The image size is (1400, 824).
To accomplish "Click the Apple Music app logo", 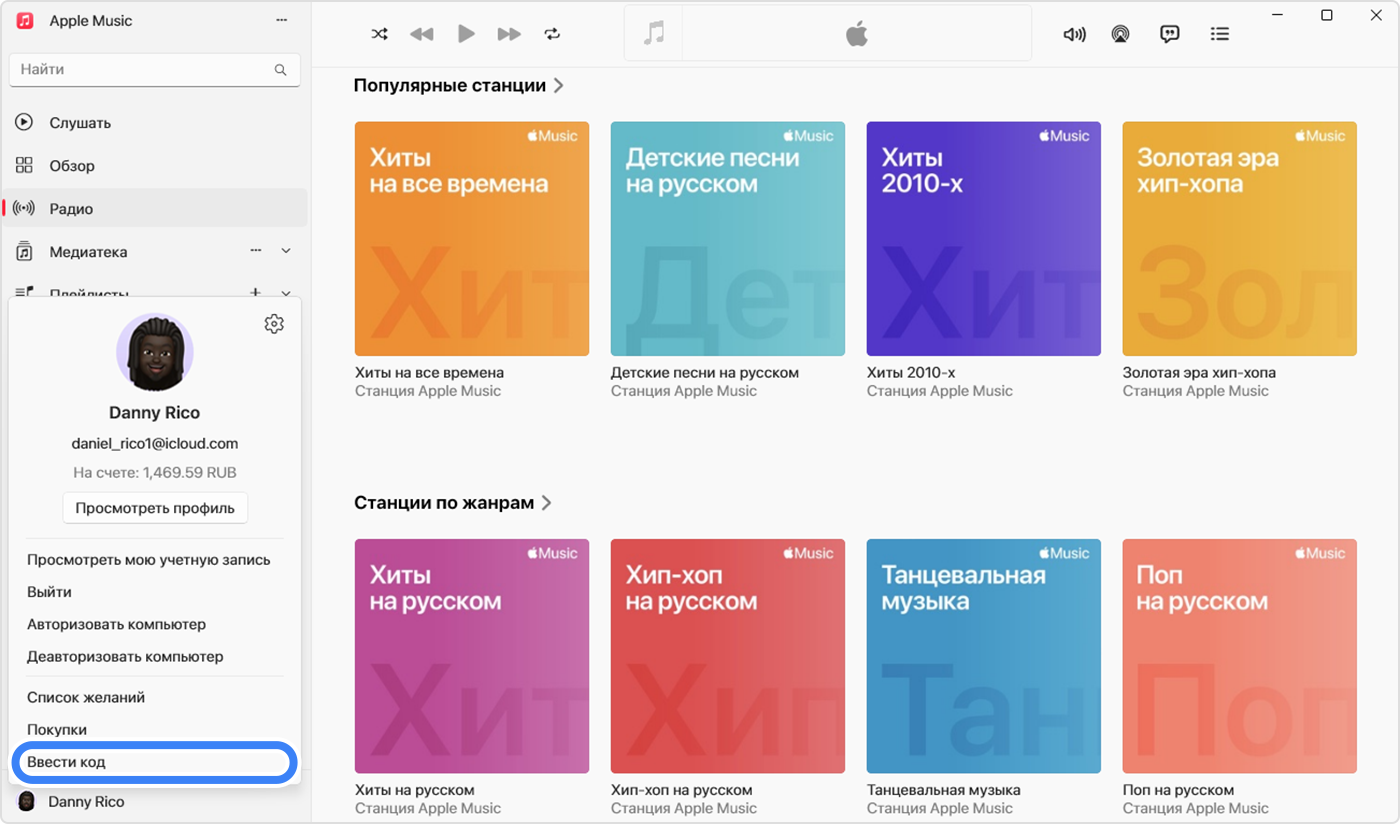I will (x=25, y=21).
